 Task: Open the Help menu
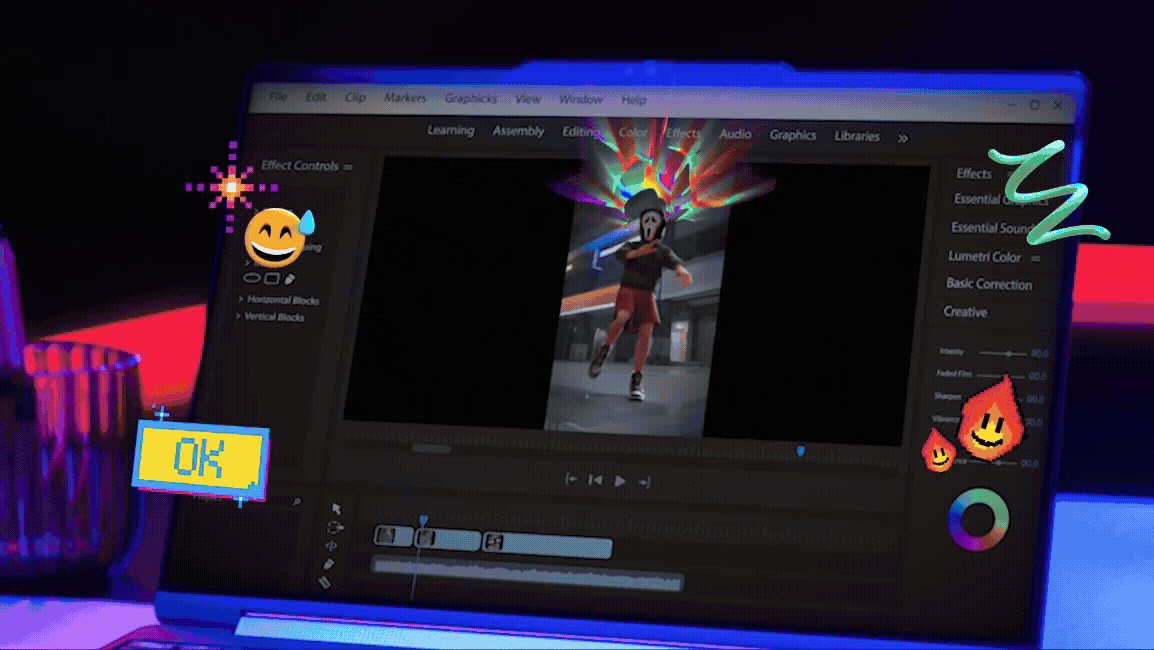point(634,99)
